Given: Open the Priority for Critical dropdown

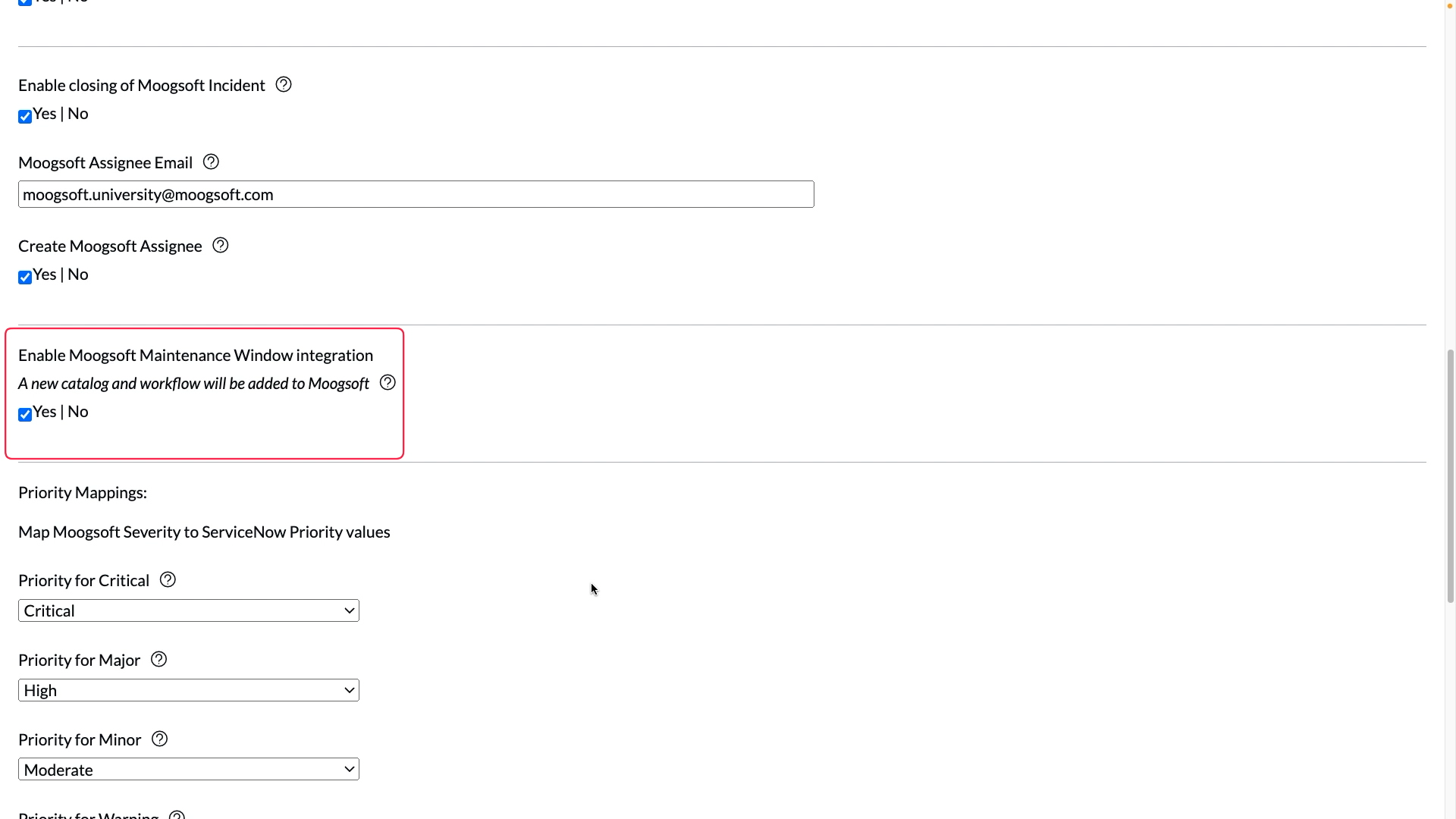Looking at the screenshot, I should click(x=189, y=610).
